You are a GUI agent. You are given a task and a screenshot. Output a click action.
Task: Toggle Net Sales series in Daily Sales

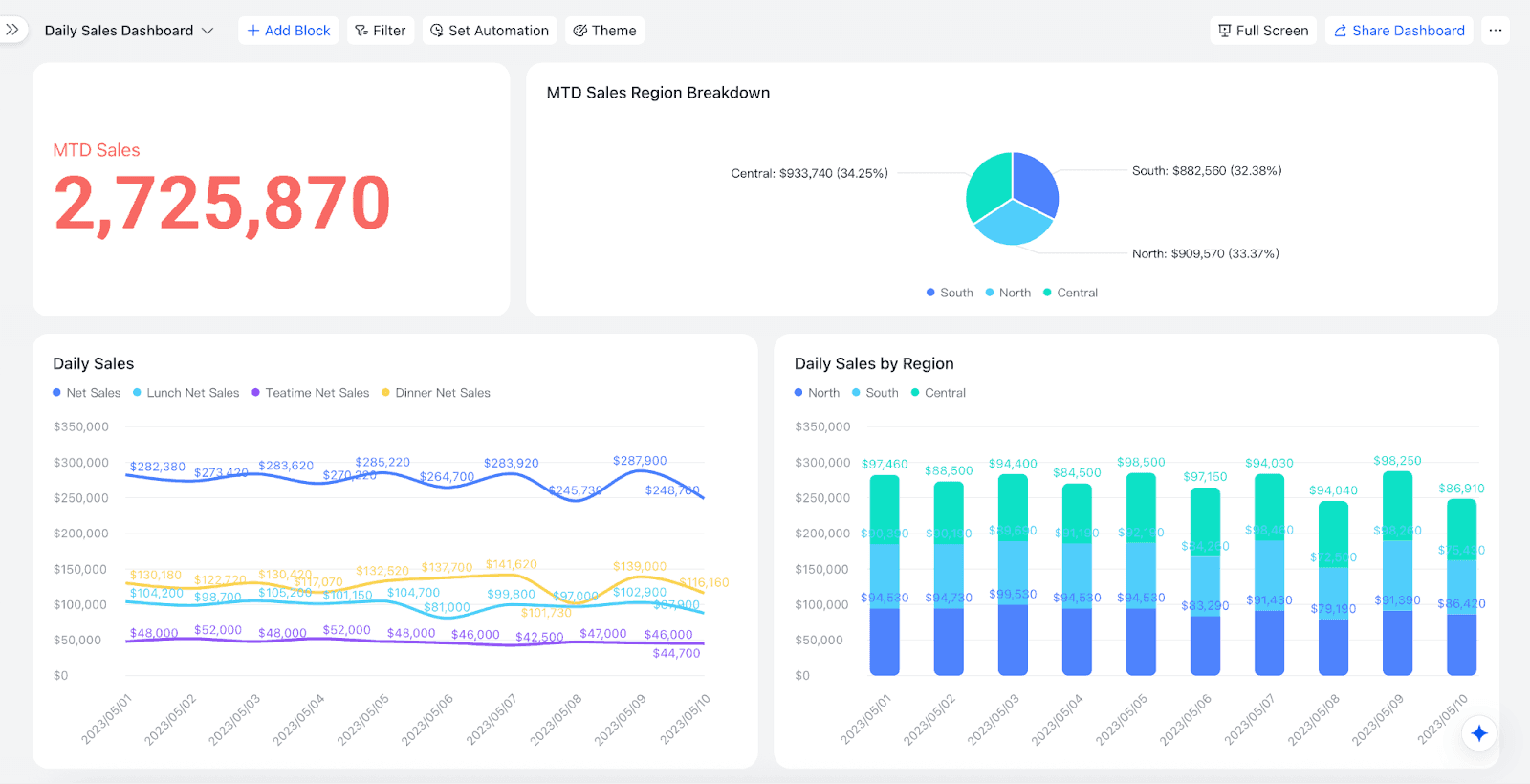(87, 393)
